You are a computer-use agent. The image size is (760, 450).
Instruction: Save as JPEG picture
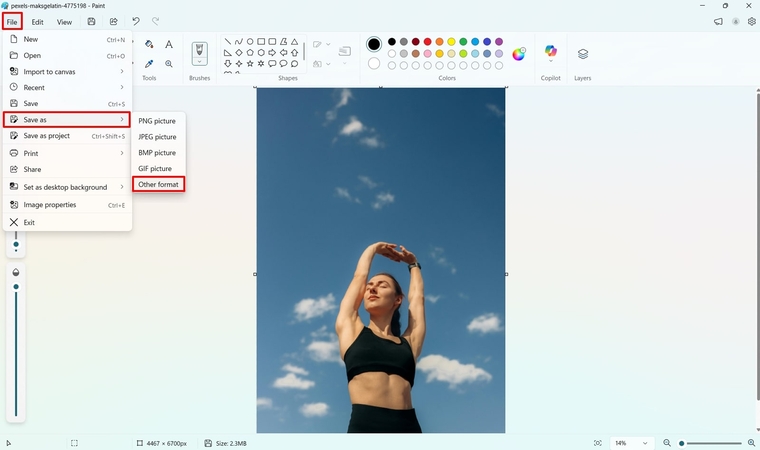pos(158,137)
